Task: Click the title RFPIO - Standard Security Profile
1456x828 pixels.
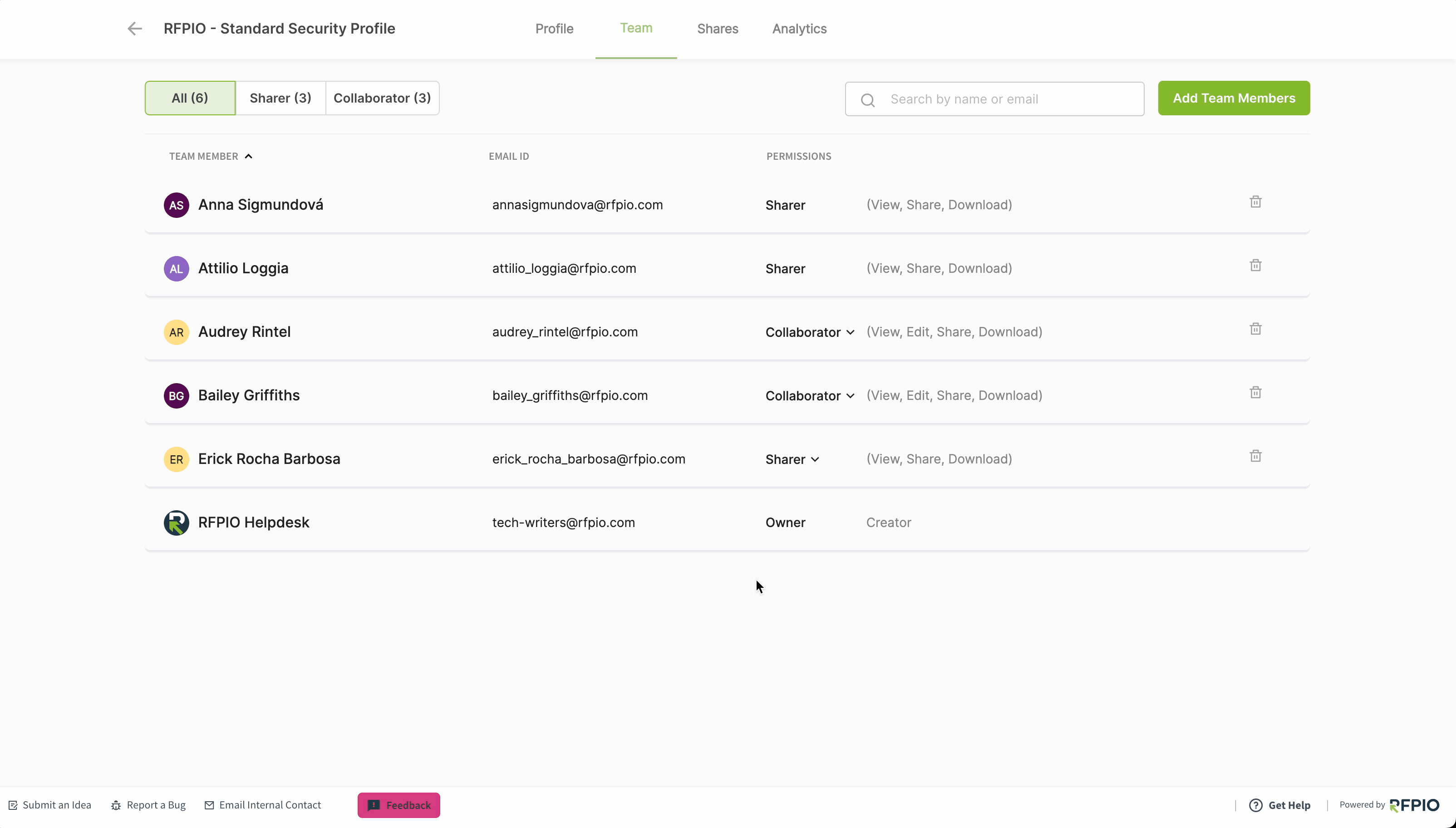Action: 279,29
